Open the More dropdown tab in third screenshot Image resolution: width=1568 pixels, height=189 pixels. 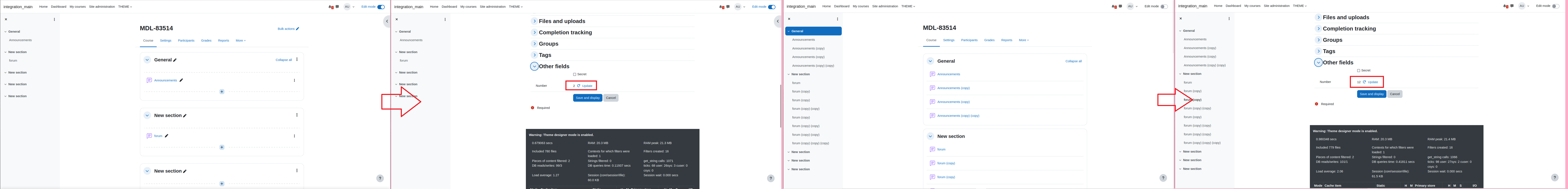[1024, 40]
